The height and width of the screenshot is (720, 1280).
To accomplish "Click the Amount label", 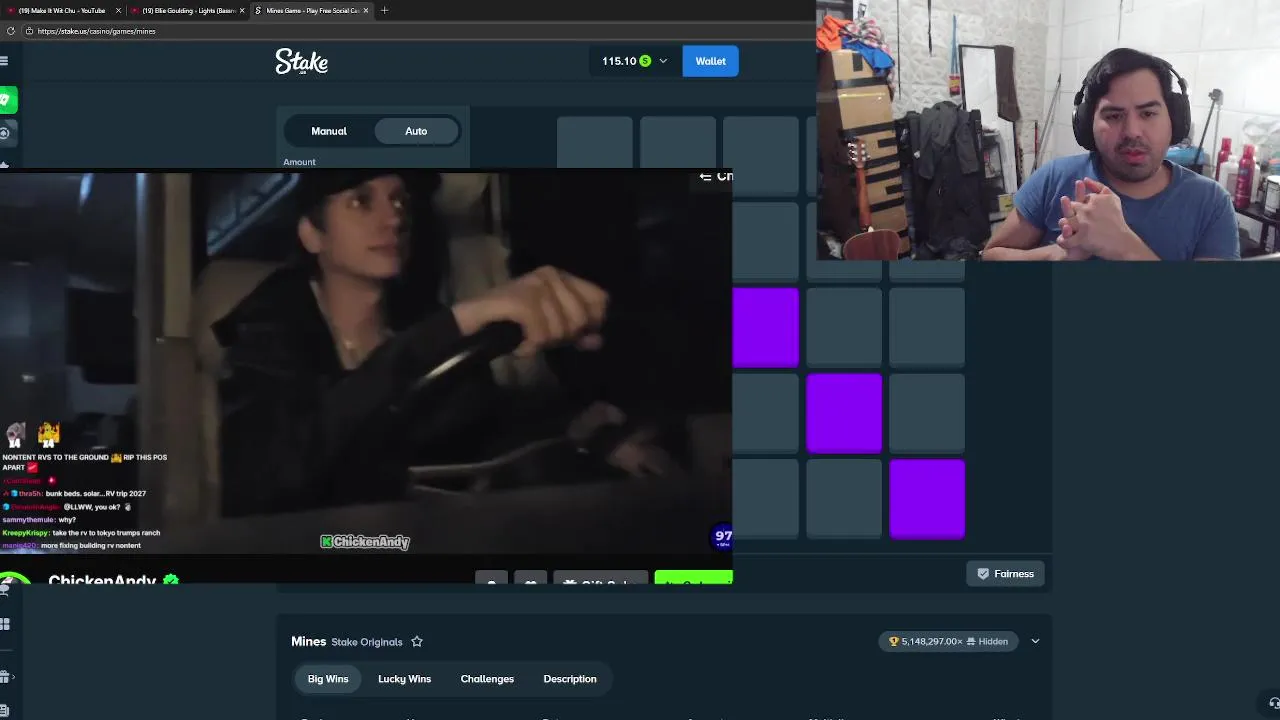I will 299,162.
